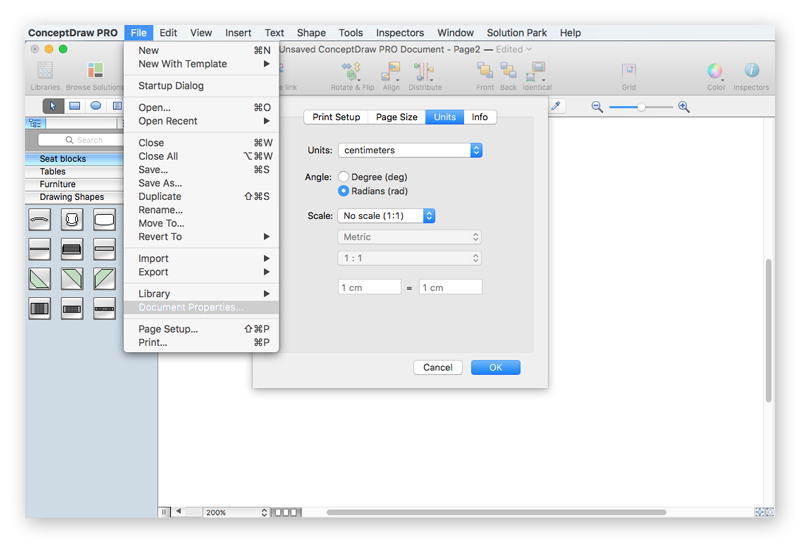Choose Startup Dialog from File menu
800x543 pixels.
(x=202, y=86)
